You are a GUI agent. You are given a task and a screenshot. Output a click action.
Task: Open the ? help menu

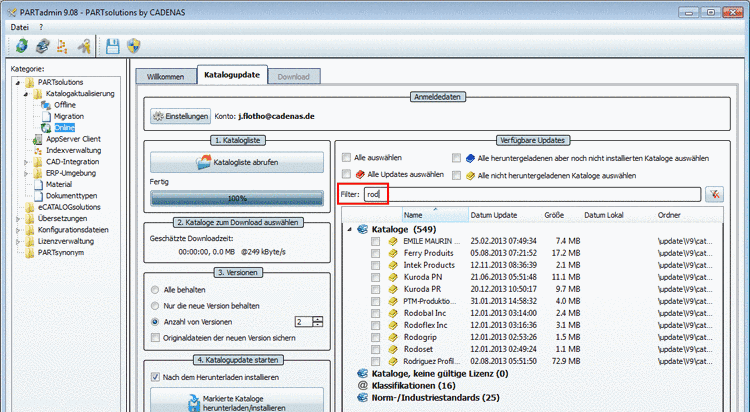click(x=41, y=27)
